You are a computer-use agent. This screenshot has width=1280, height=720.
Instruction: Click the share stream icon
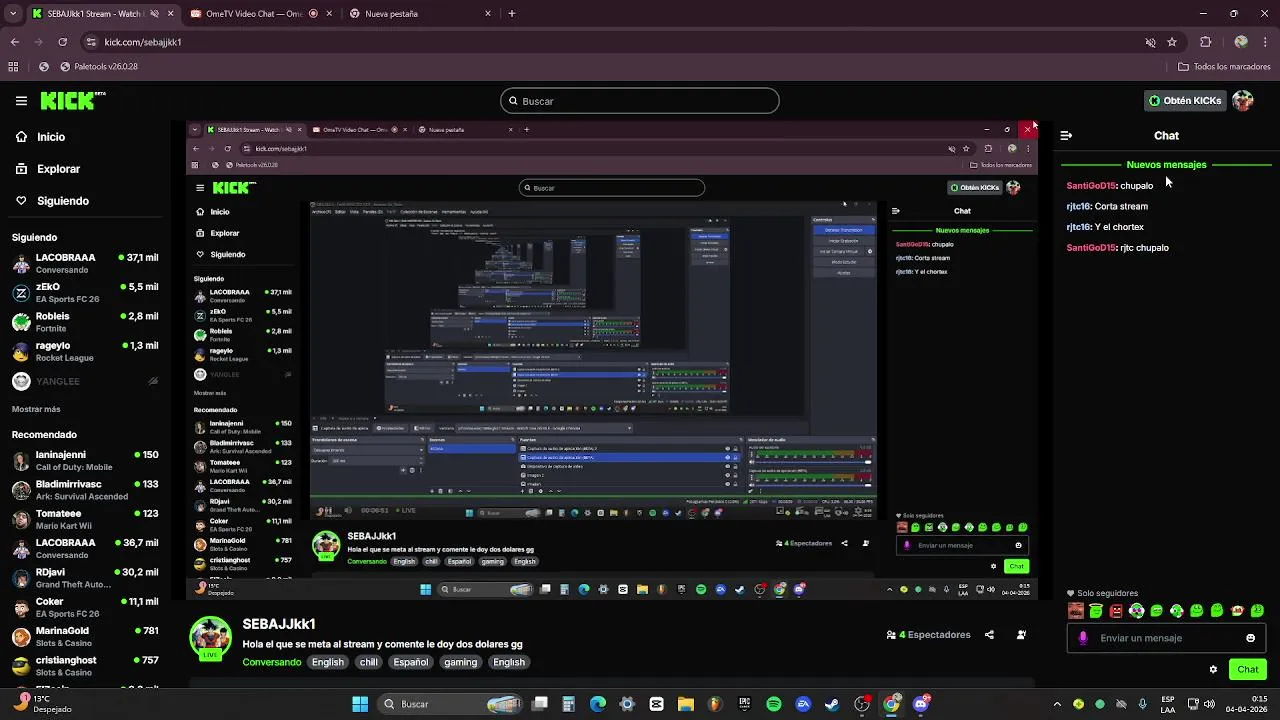pos(989,635)
